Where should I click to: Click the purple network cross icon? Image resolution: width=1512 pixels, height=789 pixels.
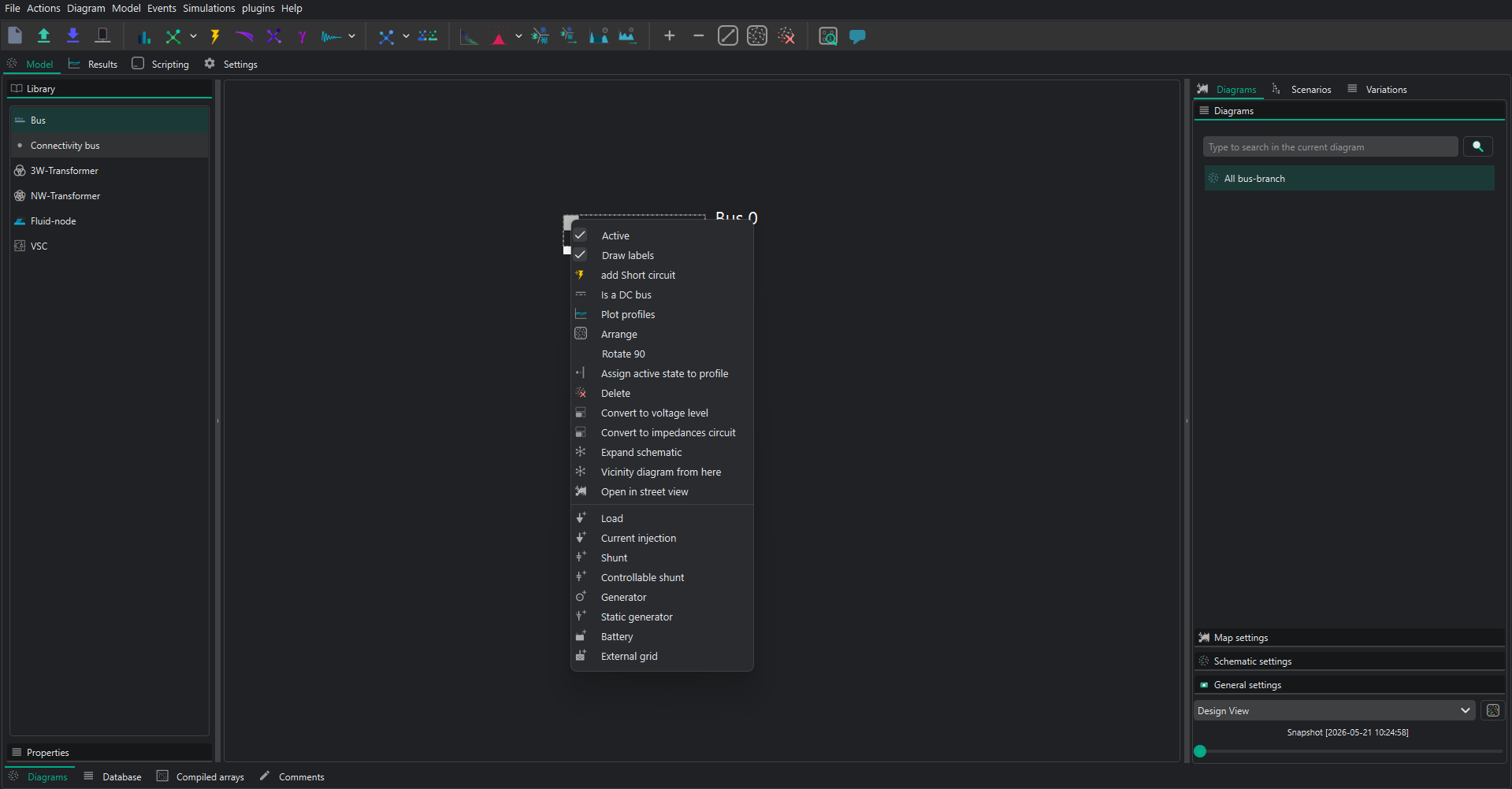tap(273, 36)
